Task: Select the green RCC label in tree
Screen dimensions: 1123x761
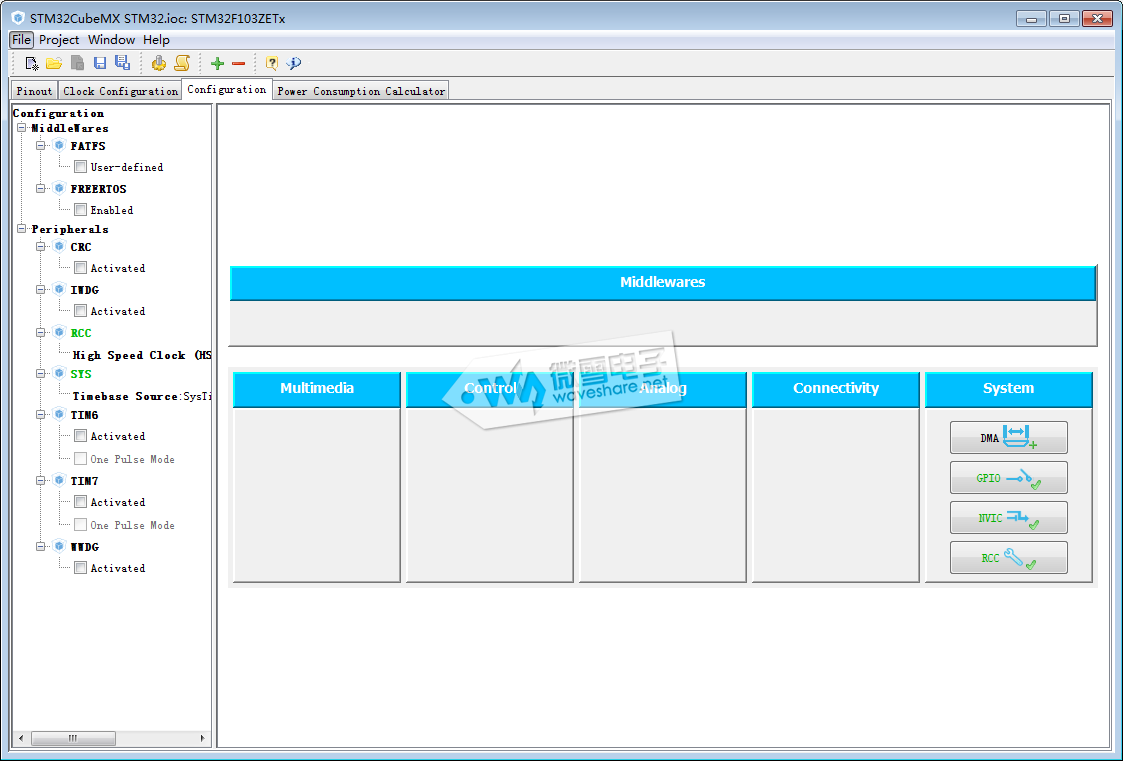Action: pos(81,333)
